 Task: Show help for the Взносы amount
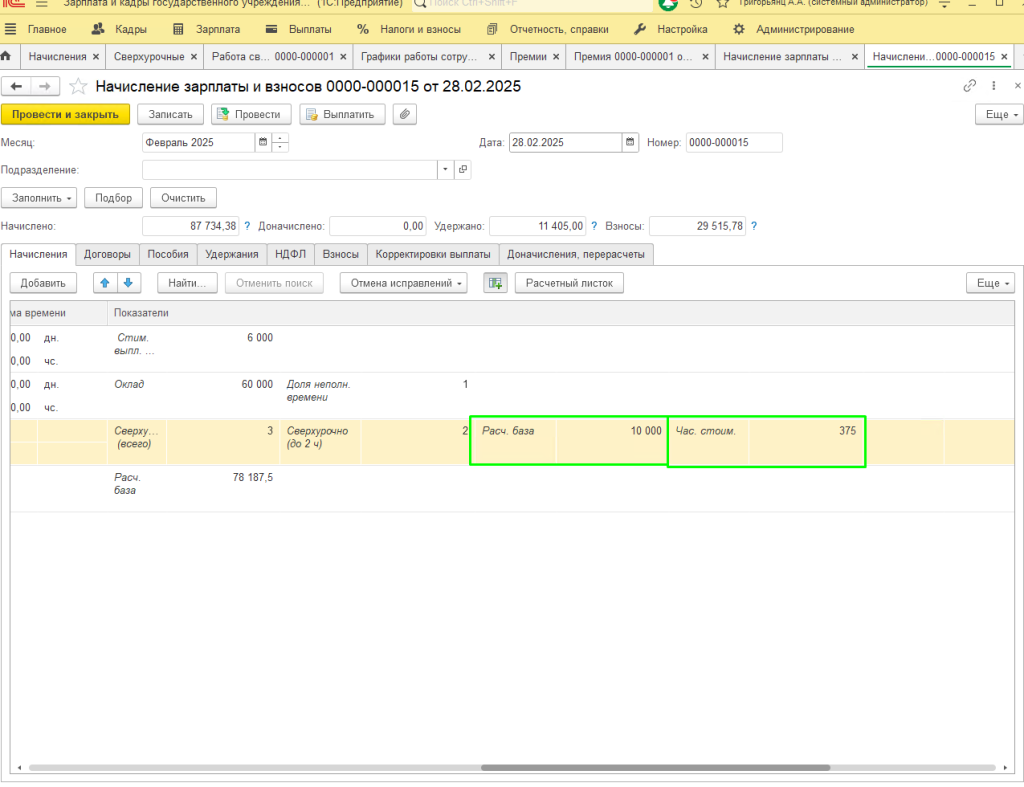tap(754, 226)
